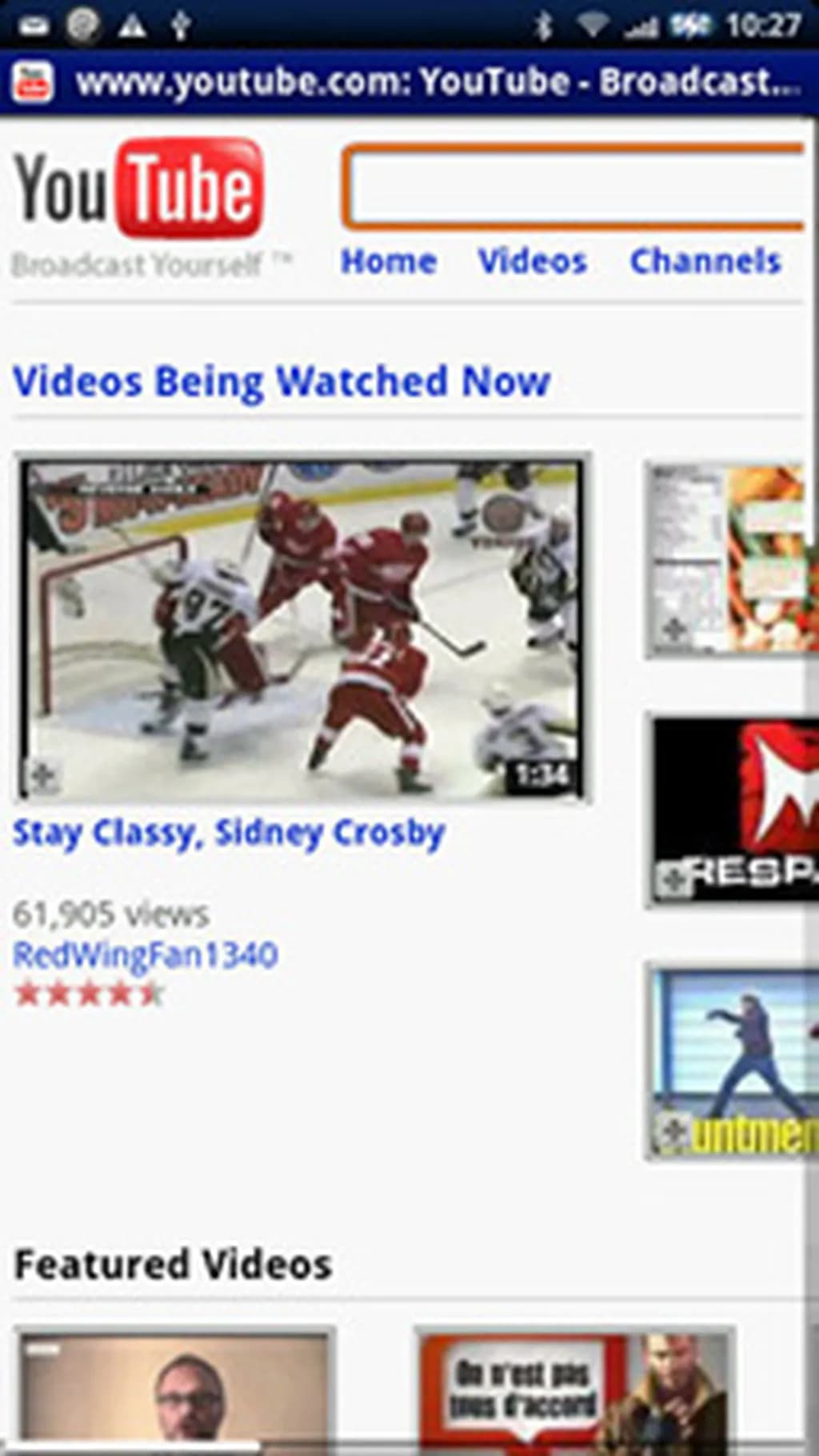
Task: Tap the battery status icon
Action: coord(691,26)
